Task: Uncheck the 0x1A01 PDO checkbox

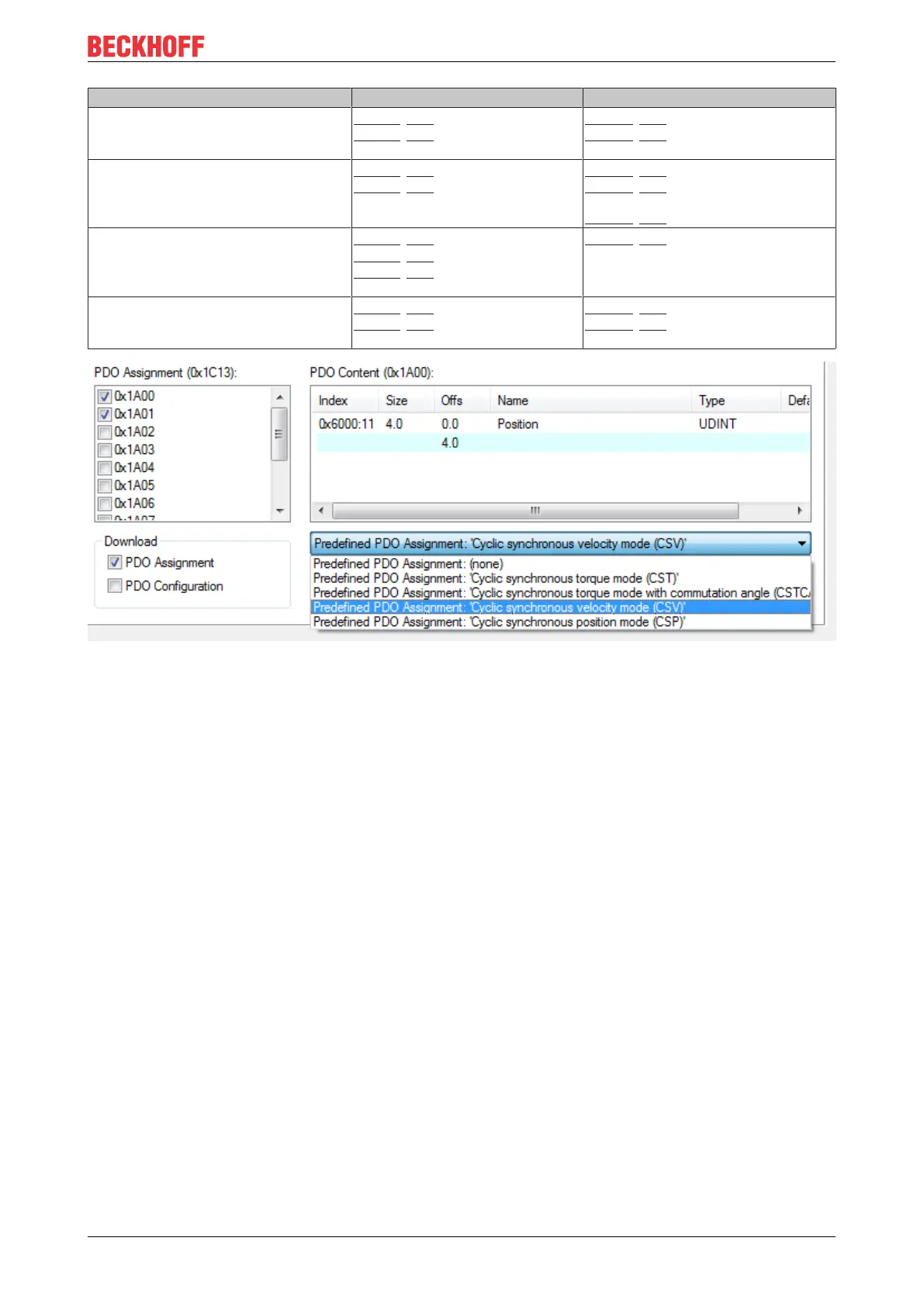Action: click(x=105, y=414)
